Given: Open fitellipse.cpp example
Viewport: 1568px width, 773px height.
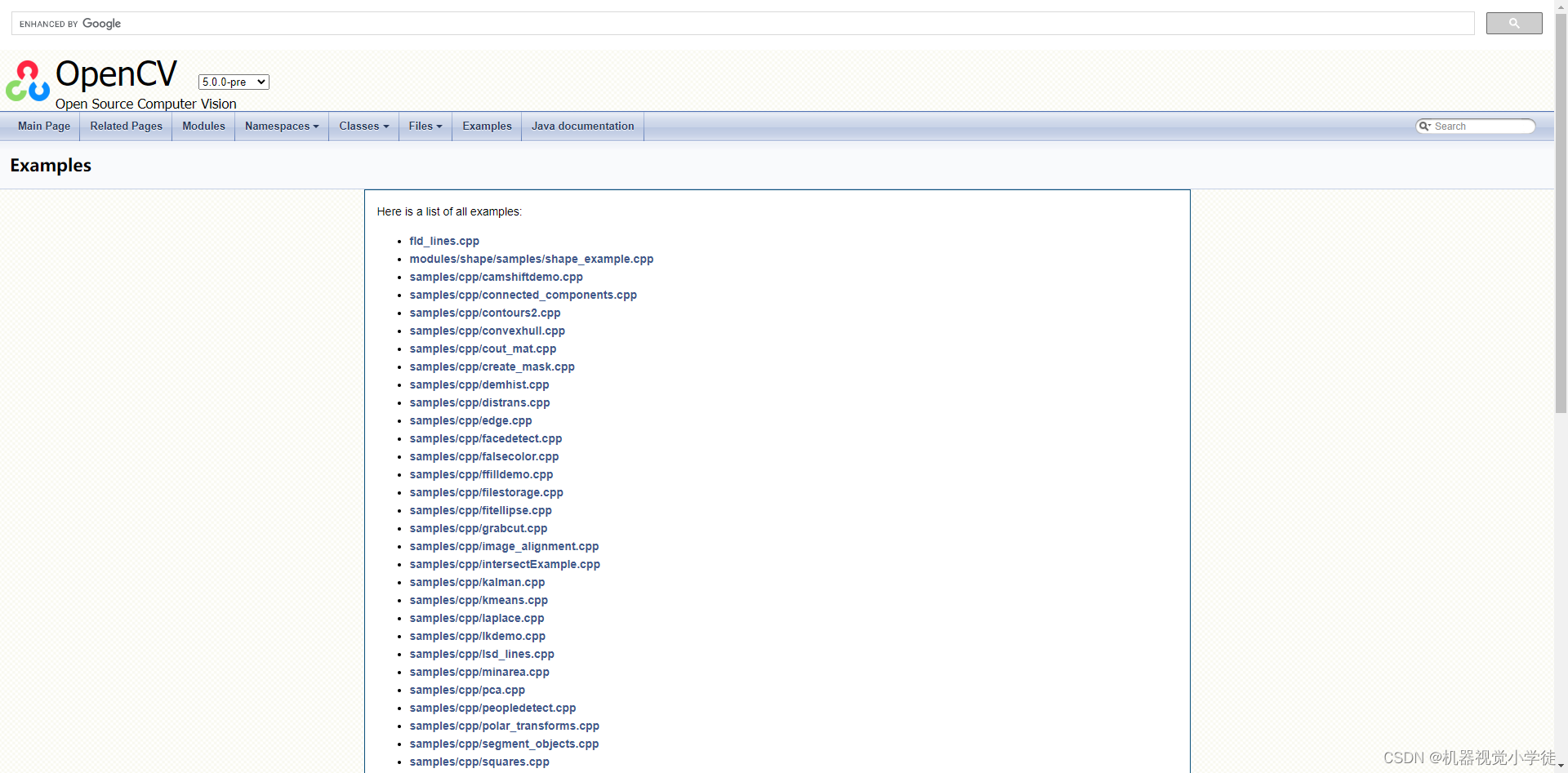Looking at the screenshot, I should click(481, 510).
